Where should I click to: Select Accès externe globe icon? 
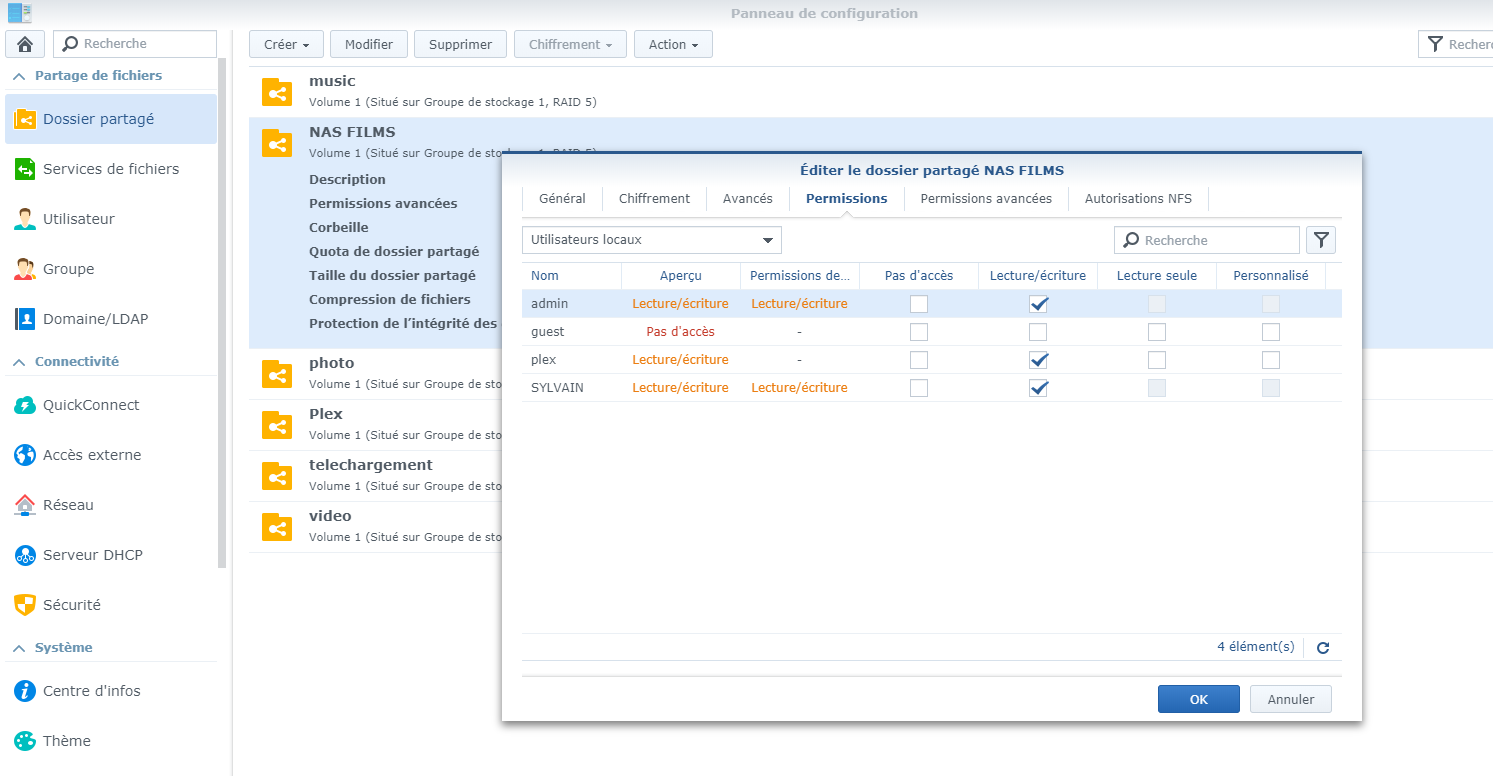tap(25, 455)
